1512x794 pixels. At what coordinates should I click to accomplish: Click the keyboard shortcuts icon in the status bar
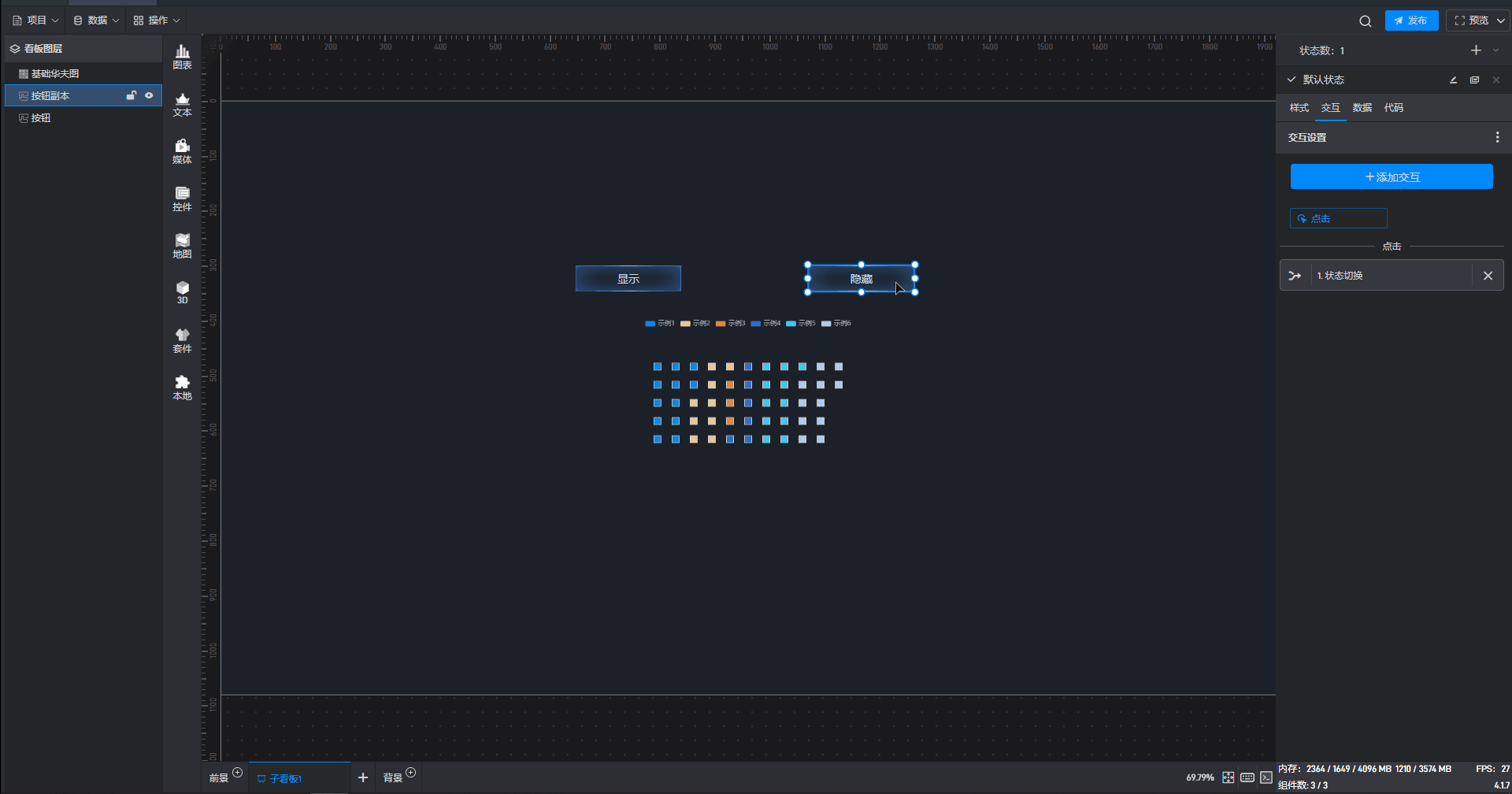point(1247,777)
